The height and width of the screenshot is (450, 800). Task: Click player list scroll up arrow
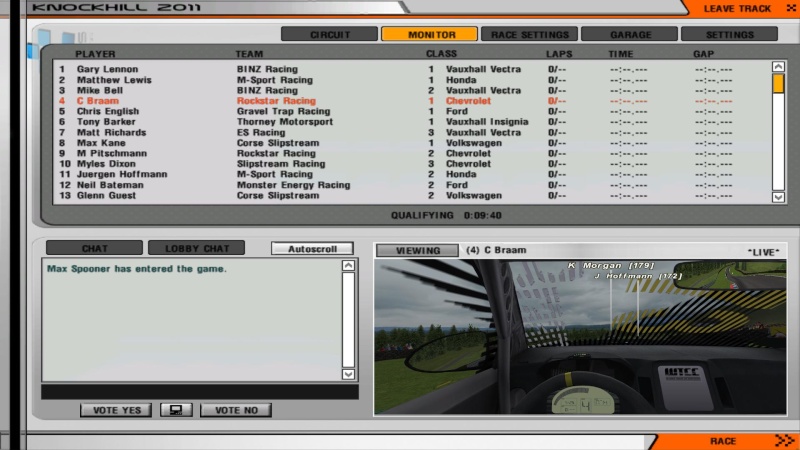(778, 66)
